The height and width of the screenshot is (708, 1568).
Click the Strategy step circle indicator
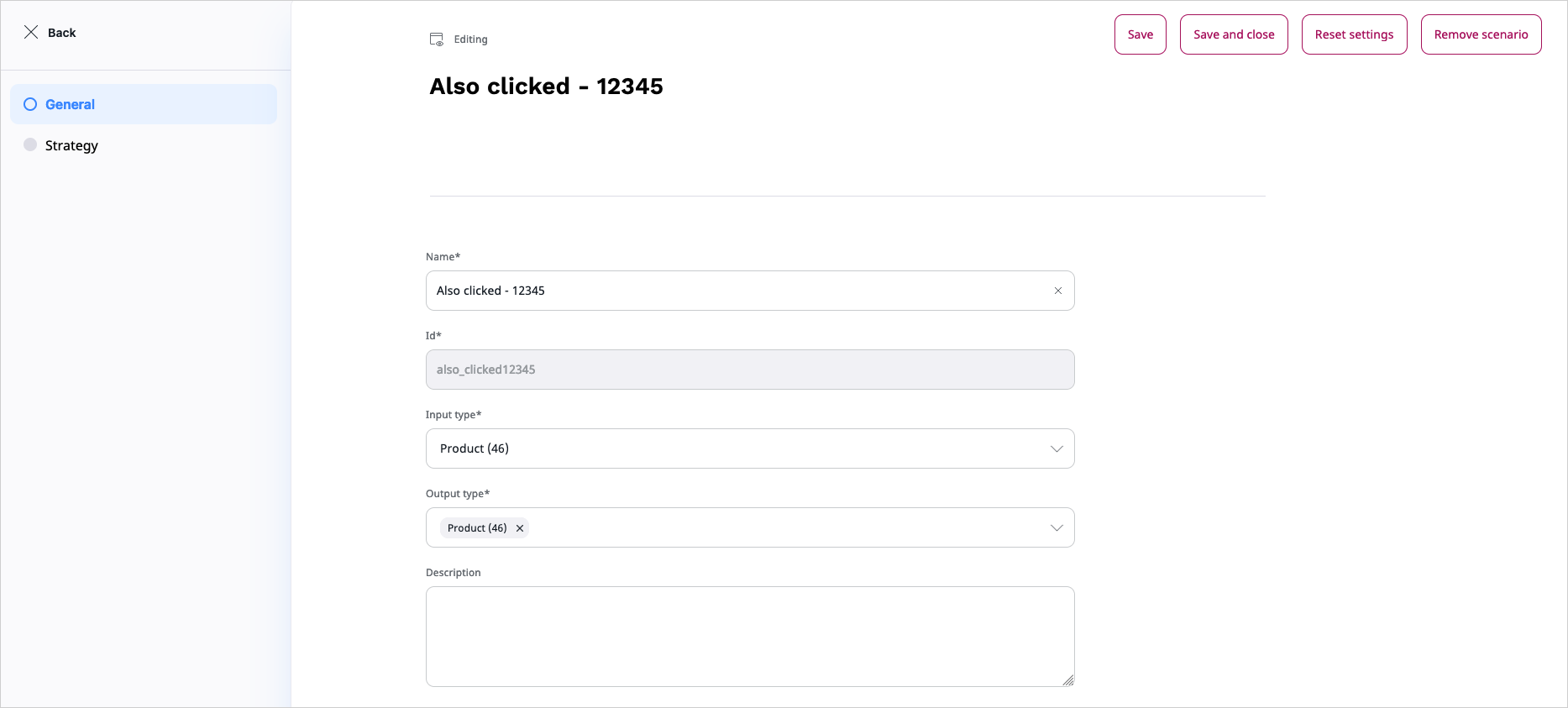click(x=30, y=144)
